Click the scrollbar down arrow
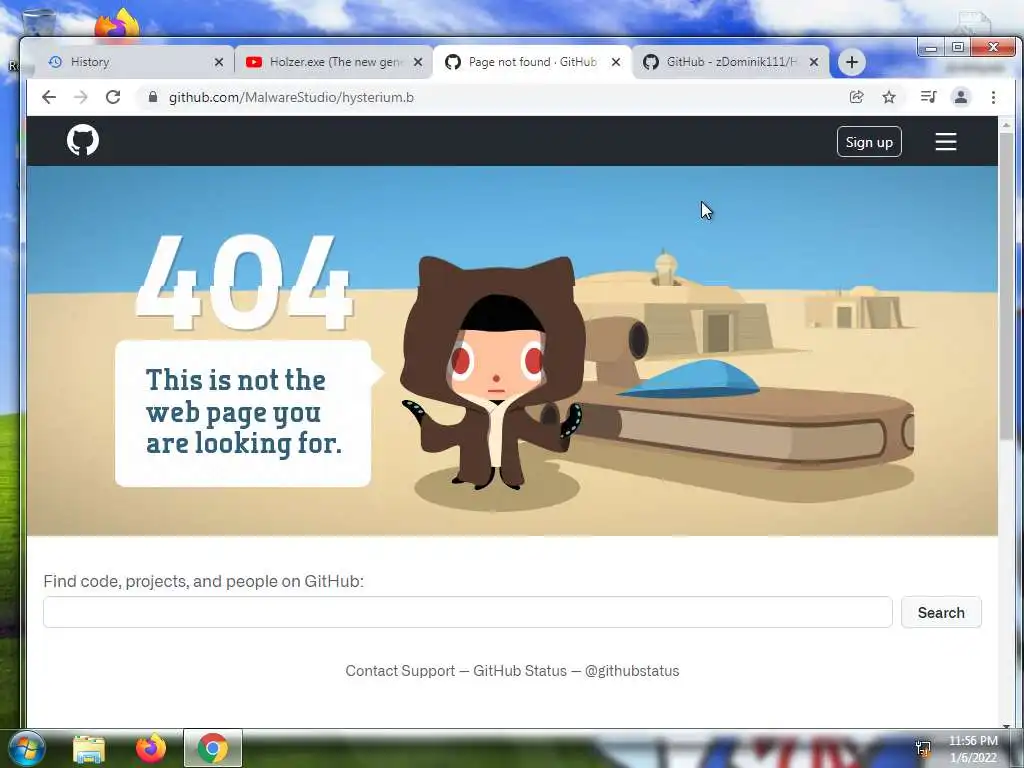The width and height of the screenshot is (1024, 768). [x=1006, y=725]
